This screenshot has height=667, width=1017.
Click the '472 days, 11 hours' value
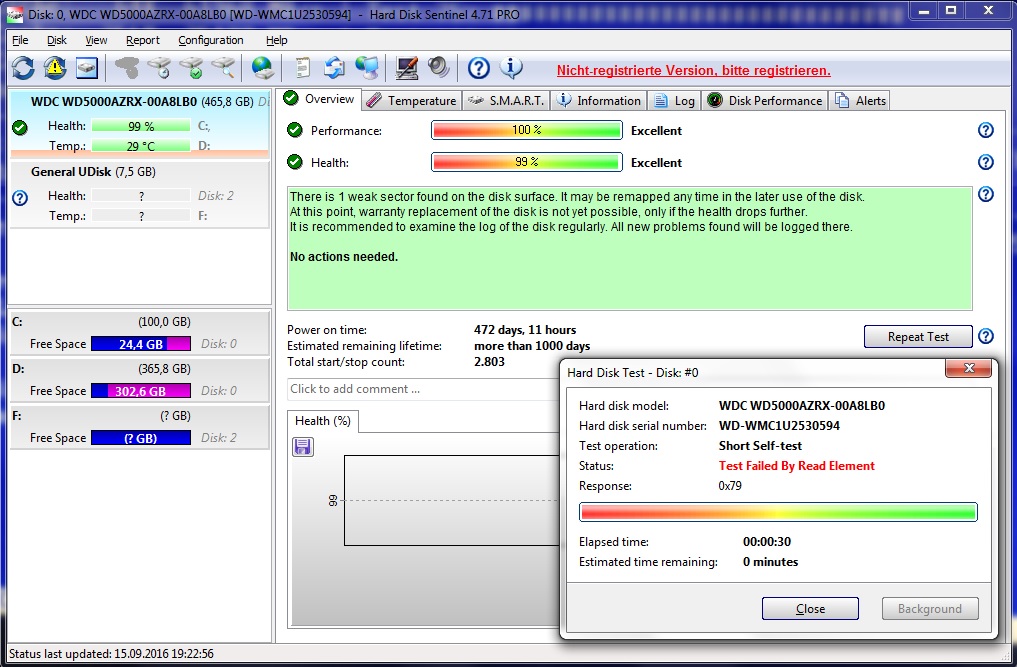click(525, 330)
